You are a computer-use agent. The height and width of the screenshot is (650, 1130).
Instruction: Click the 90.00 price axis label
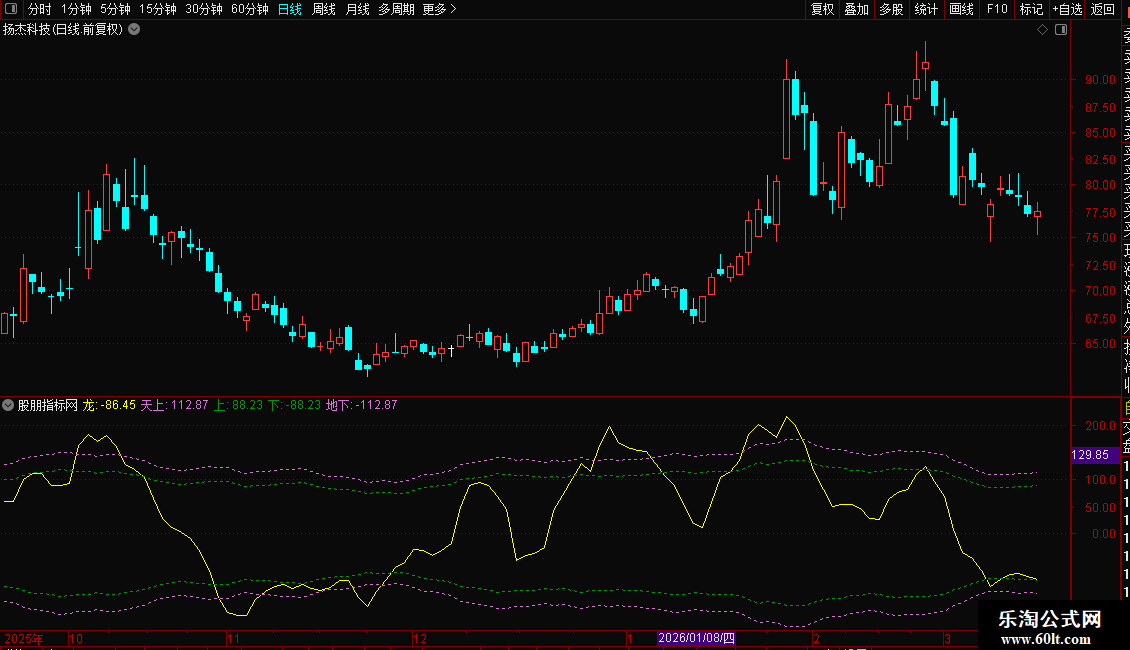(x=1100, y=80)
